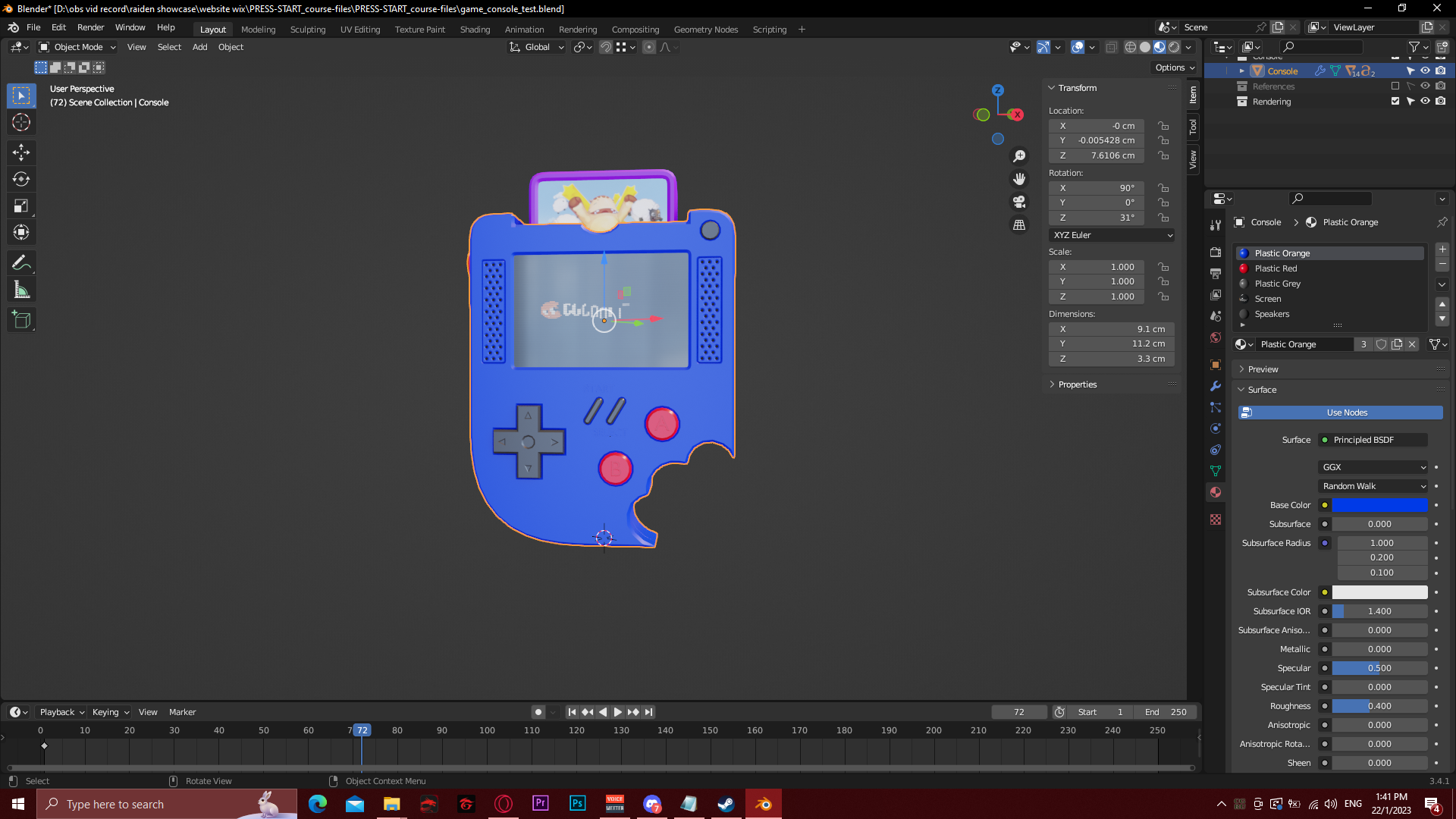1456x819 pixels.
Task: Open Steam from the Windows taskbar
Action: click(x=726, y=804)
